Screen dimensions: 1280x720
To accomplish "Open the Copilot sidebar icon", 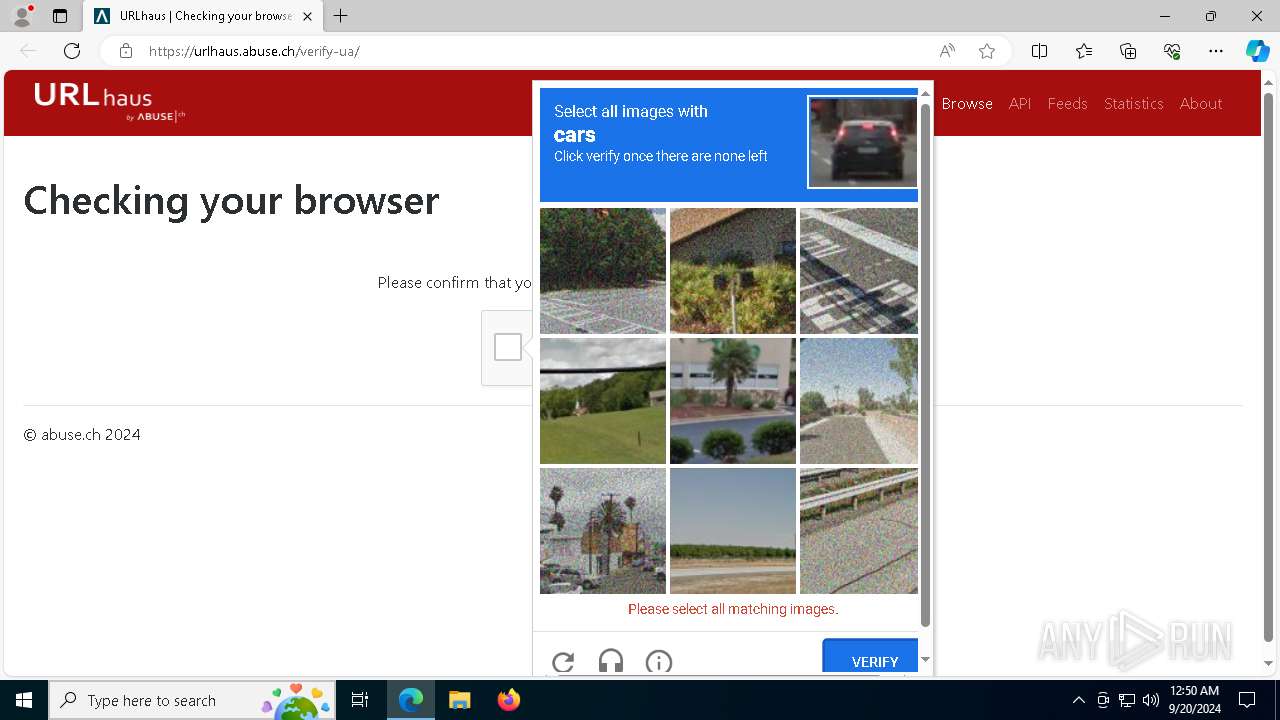I will coord(1257,51).
